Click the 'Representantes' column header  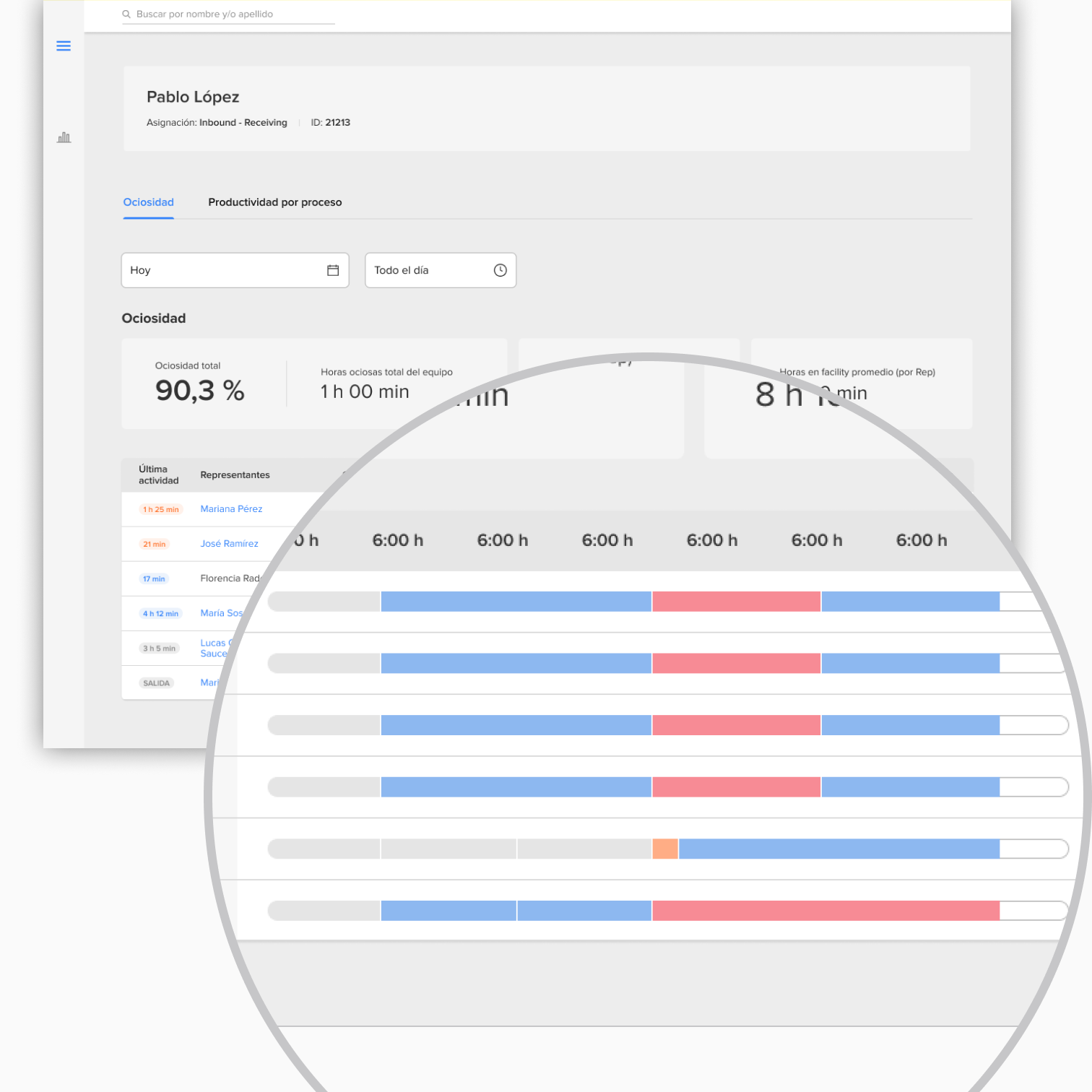coord(235,474)
